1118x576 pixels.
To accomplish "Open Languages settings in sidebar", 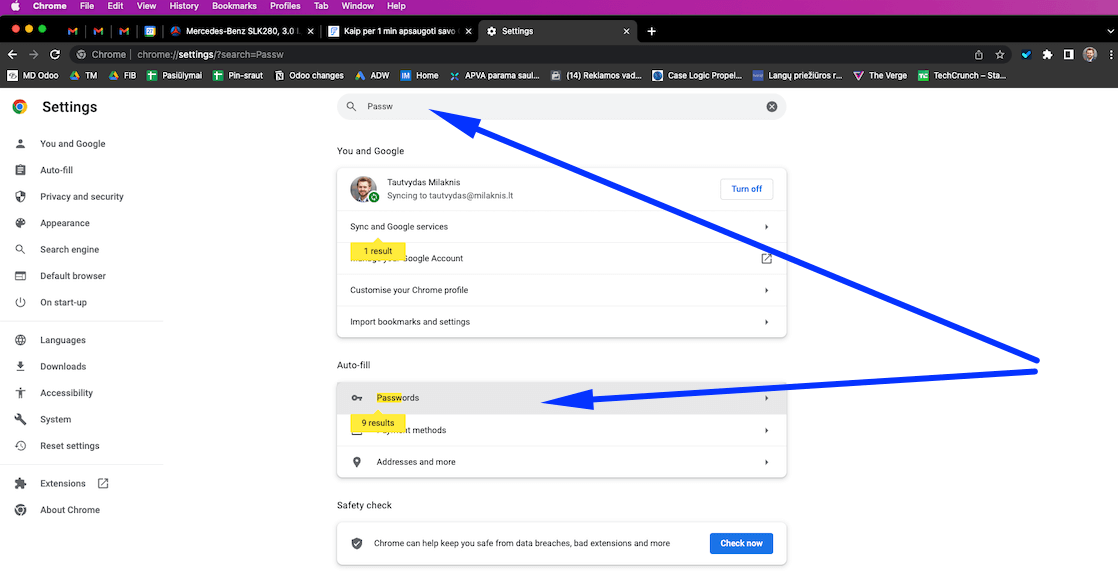I will click(63, 340).
